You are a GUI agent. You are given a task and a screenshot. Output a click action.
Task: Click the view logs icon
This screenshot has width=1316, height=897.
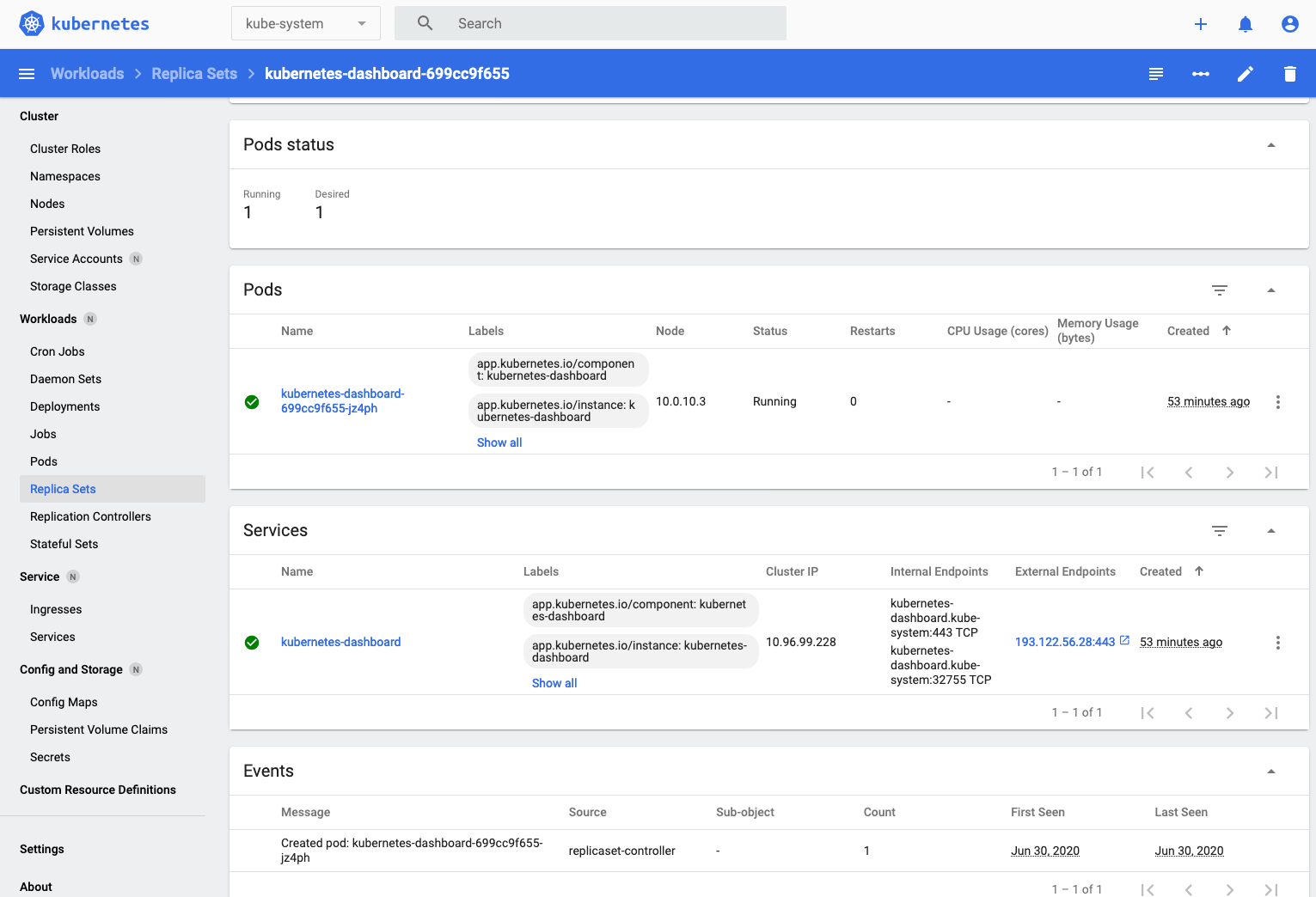1156,74
